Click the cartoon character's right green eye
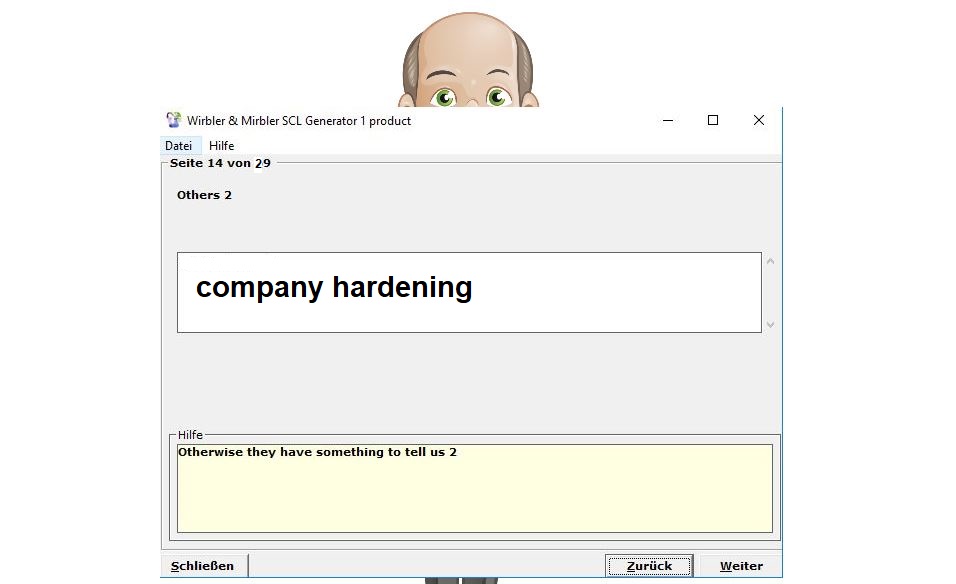The height and width of the screenshot is (584, 956). (497, 97)
